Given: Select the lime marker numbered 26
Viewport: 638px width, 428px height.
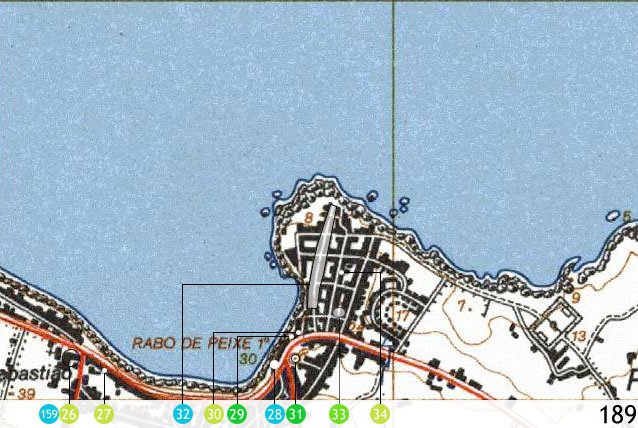Looking at the screenshot, I should 69,414.
